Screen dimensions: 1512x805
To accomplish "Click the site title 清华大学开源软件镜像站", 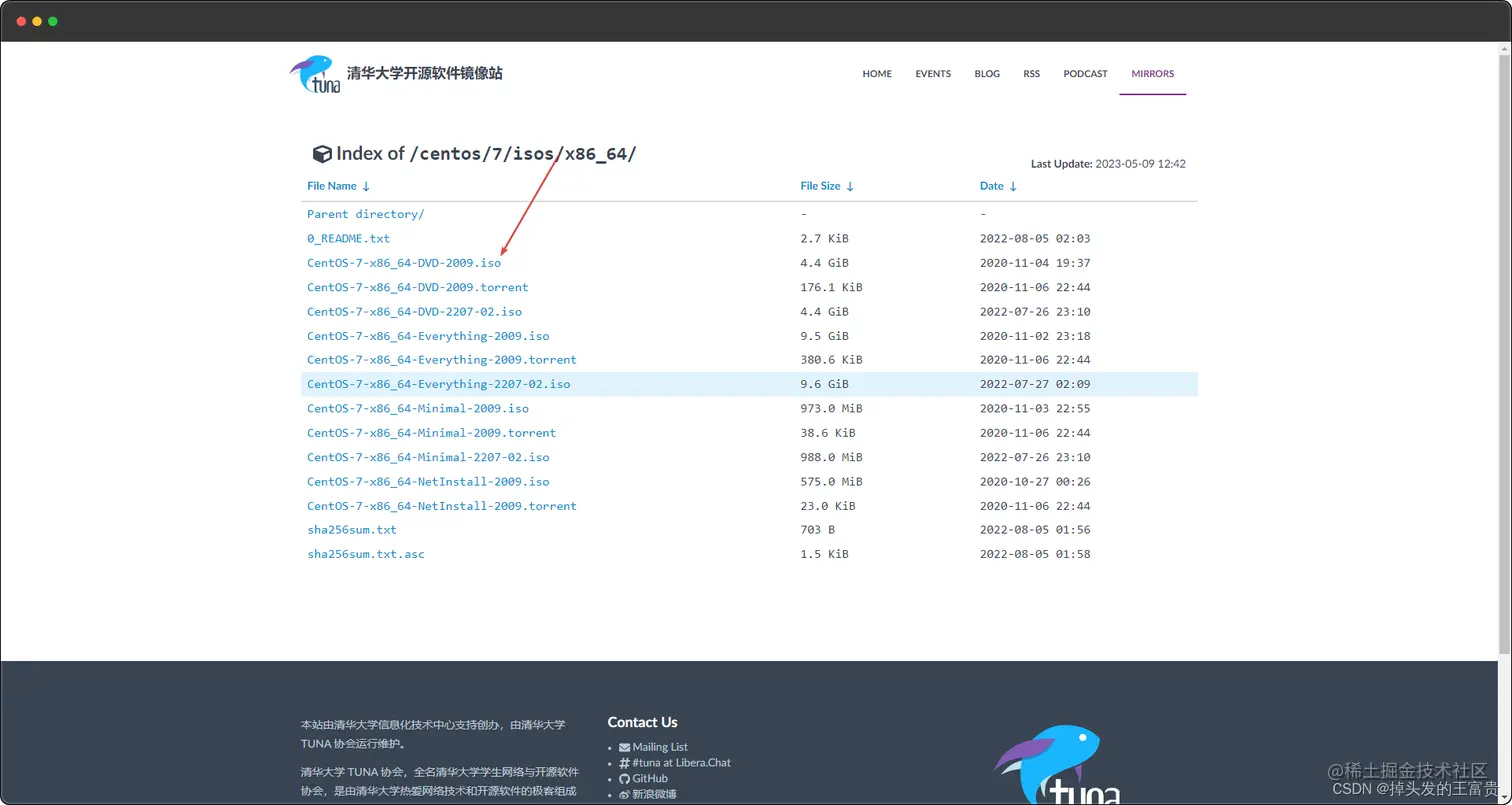I will [x=424, y=74].
